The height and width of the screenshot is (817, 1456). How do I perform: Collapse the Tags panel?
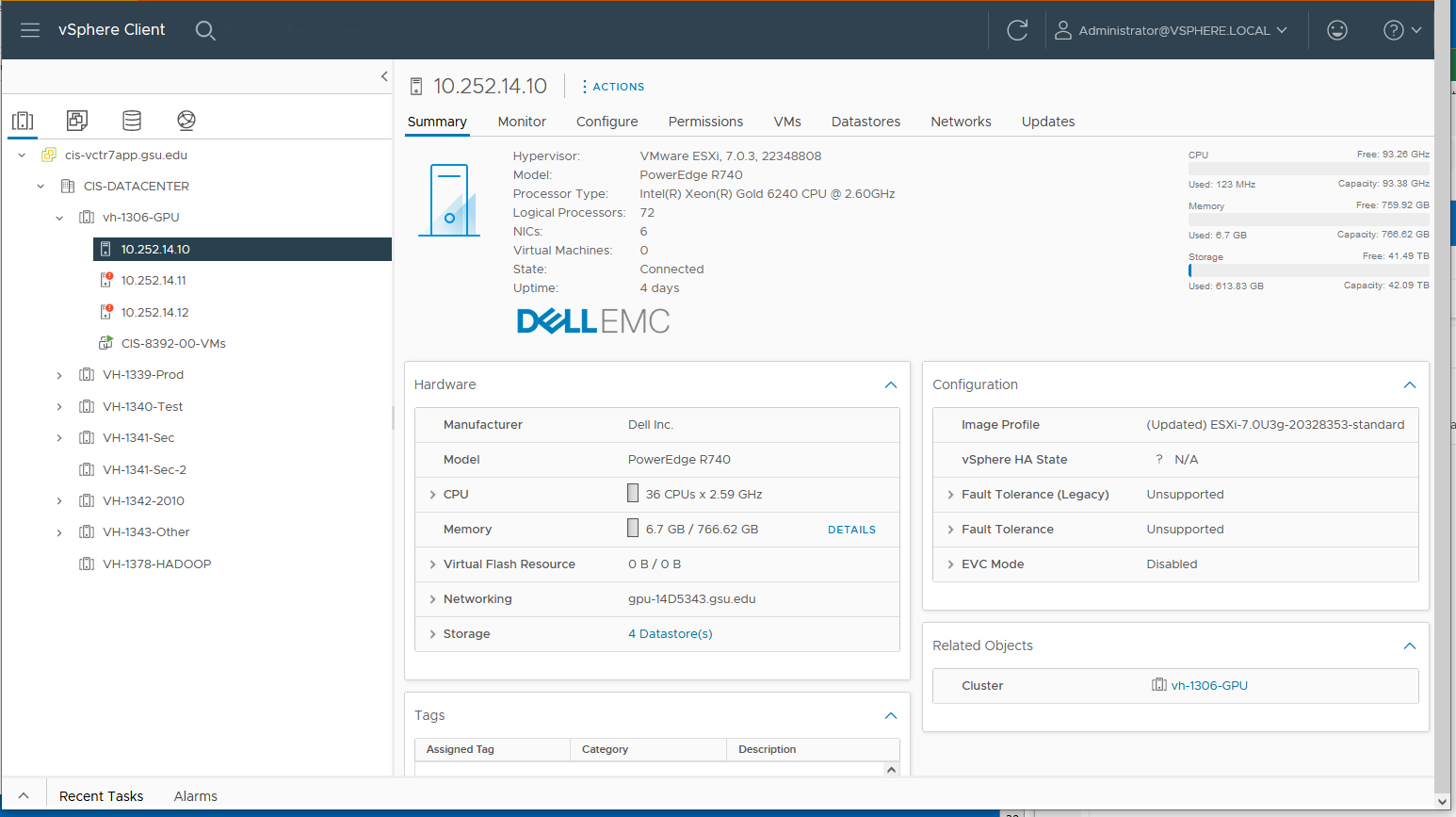[891, 715]
